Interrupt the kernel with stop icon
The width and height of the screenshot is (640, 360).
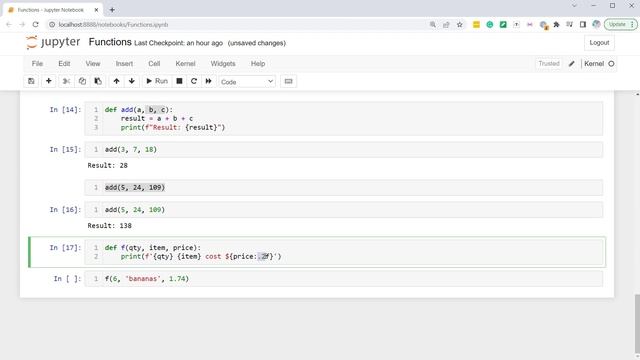coord(179,81)
